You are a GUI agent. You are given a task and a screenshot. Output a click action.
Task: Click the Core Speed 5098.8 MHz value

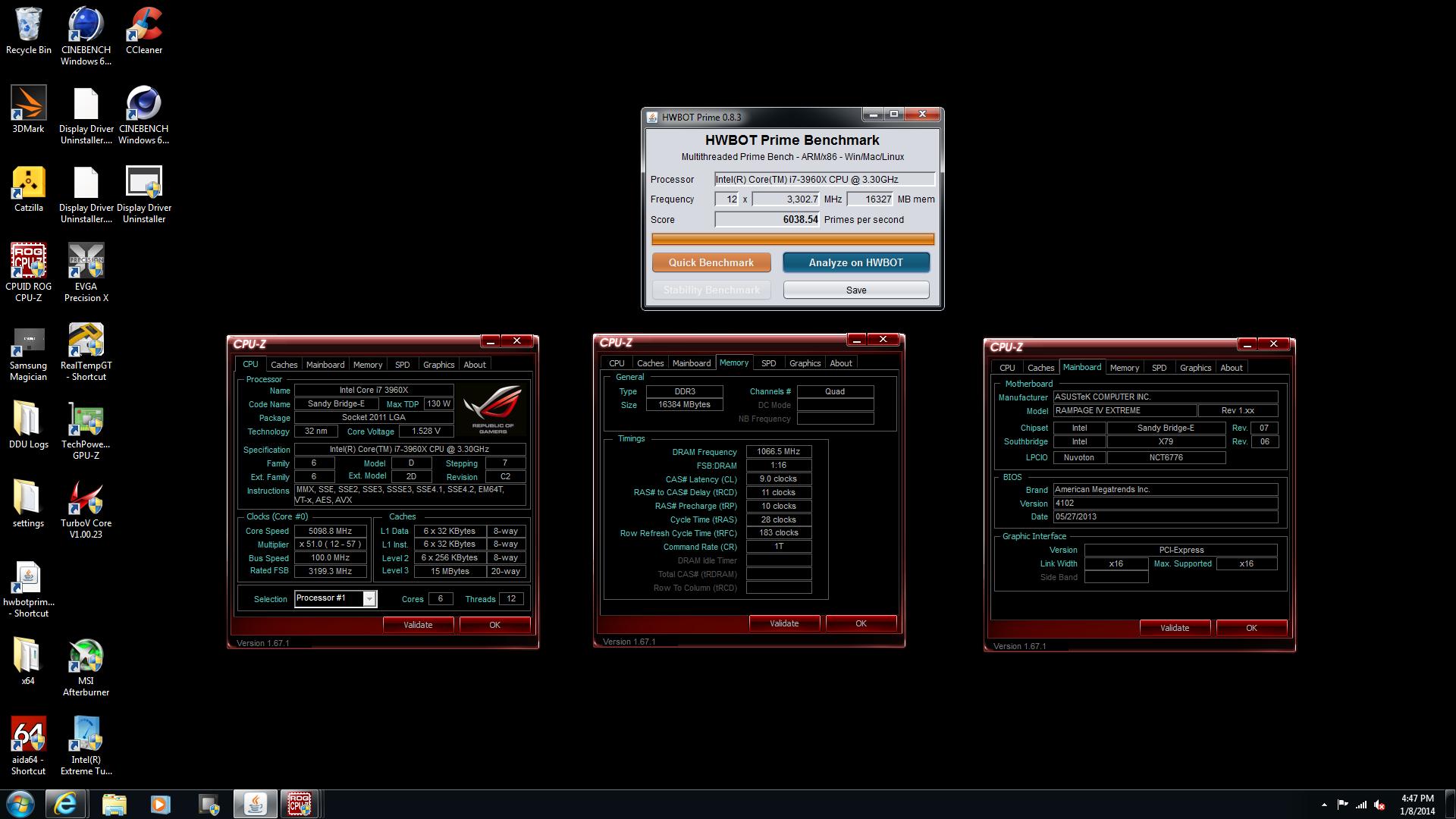pyautogui.click(x=330, y=531)
